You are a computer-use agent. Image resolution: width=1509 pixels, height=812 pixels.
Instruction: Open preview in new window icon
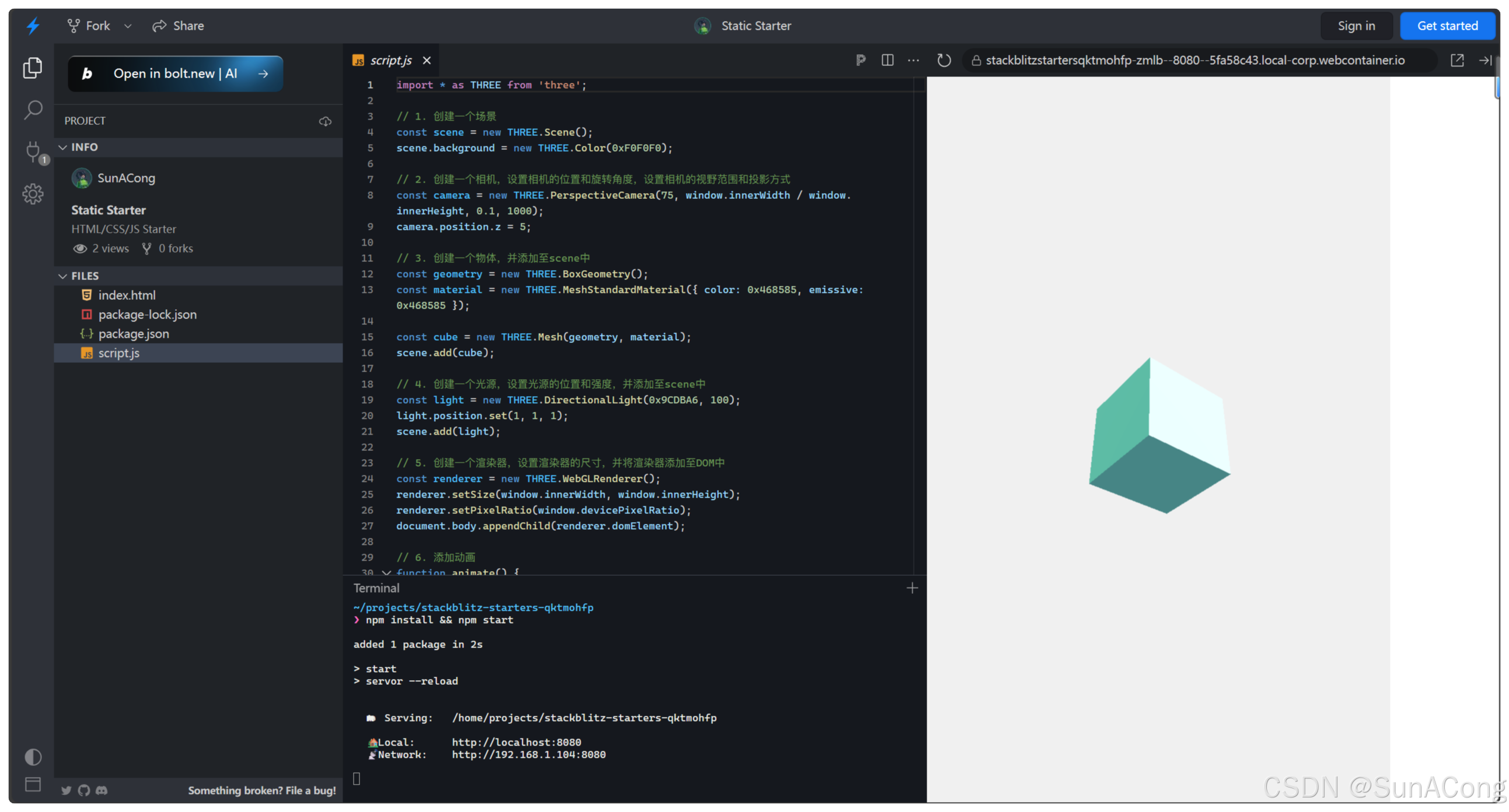point(1457,60)
